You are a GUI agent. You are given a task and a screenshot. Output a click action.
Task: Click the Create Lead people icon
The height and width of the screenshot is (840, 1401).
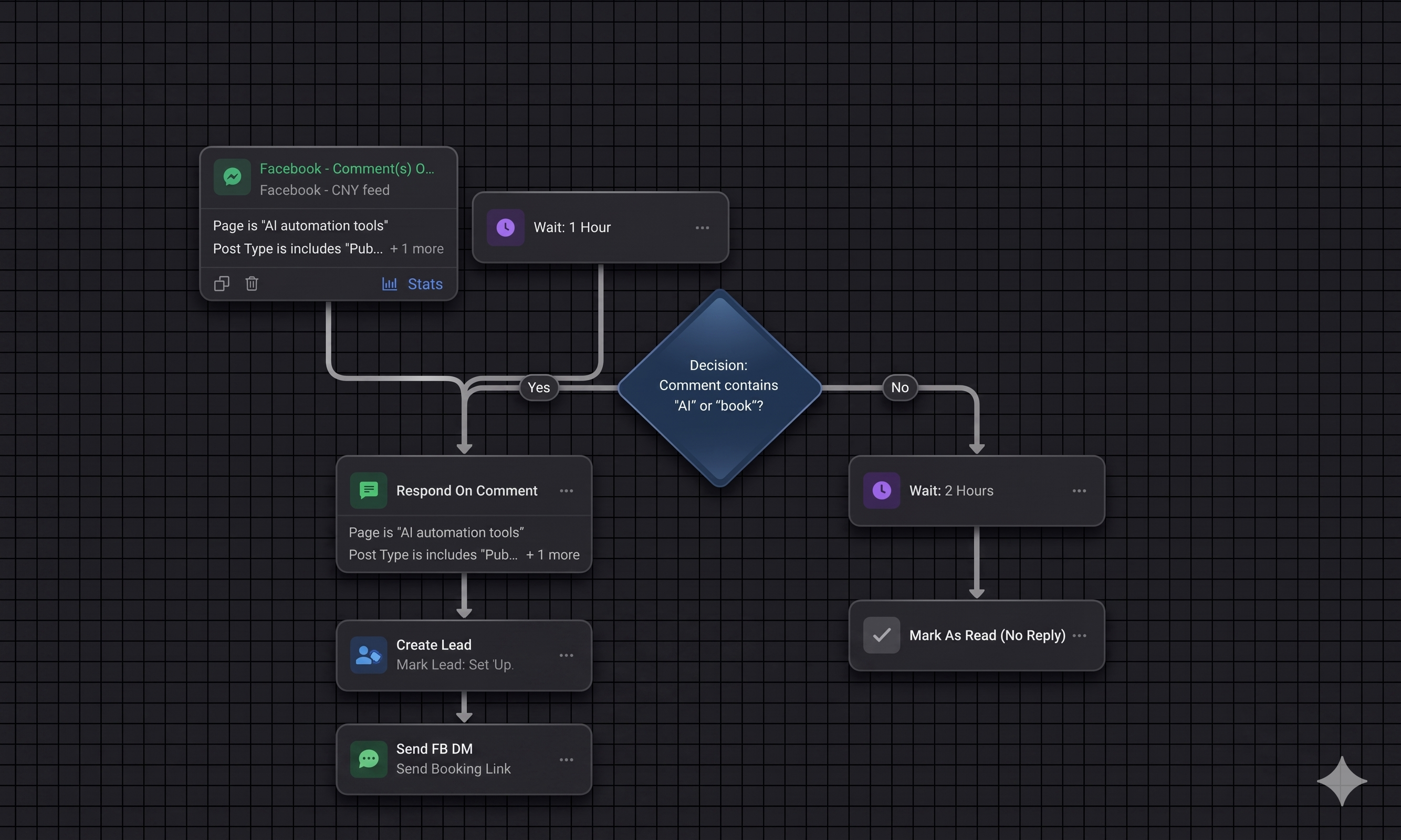click(x=369, y=656)
